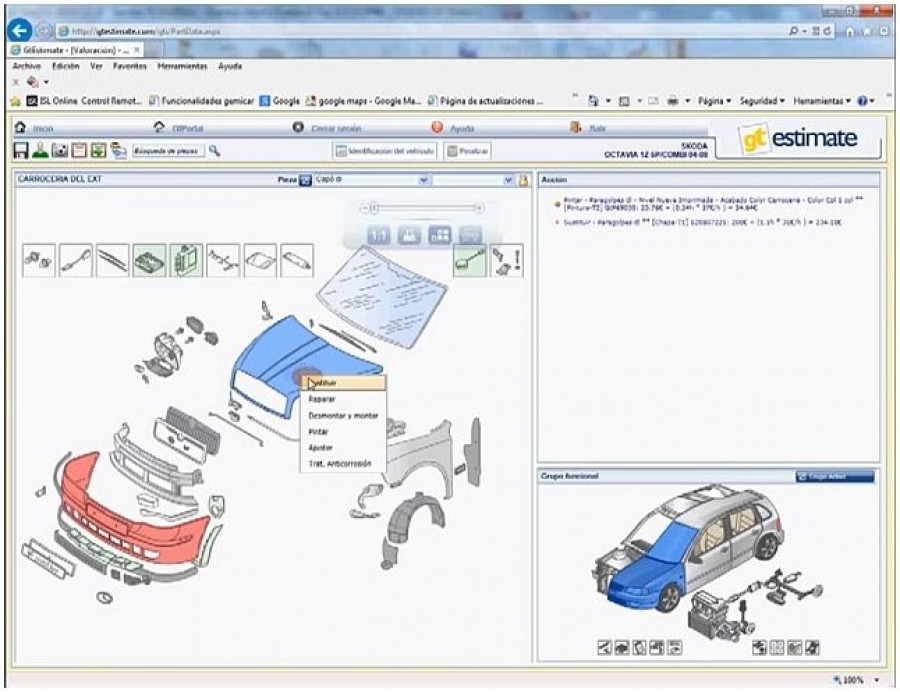Click the Identificación del vehículo button
The image size is (900, 692).
(x=385, y=151)
